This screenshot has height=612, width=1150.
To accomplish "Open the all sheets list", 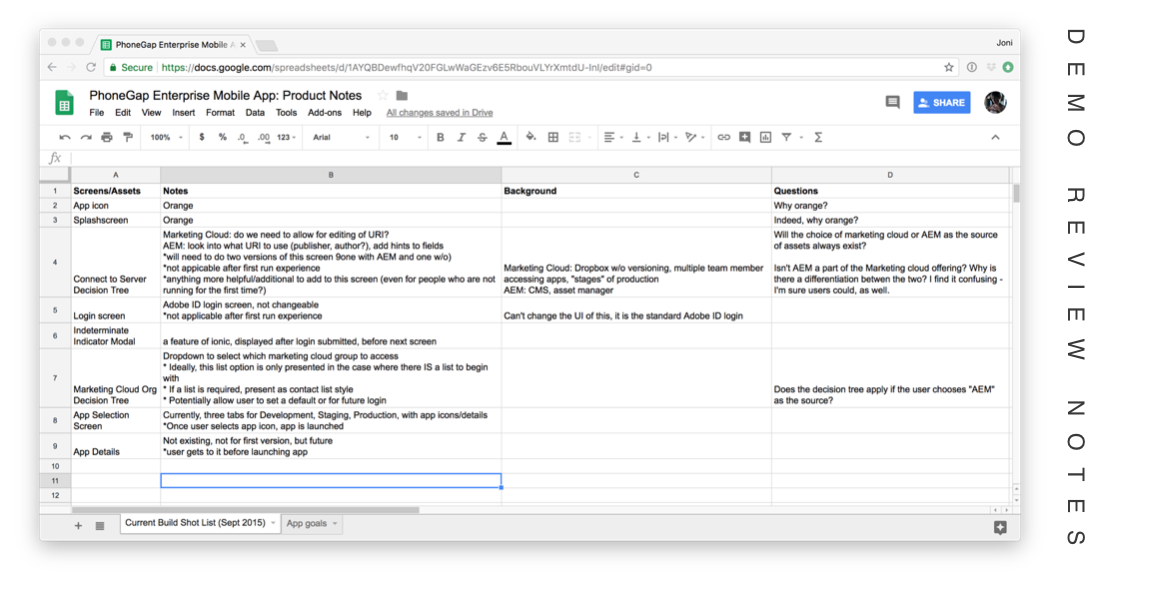I will click(x=100, y=525).
